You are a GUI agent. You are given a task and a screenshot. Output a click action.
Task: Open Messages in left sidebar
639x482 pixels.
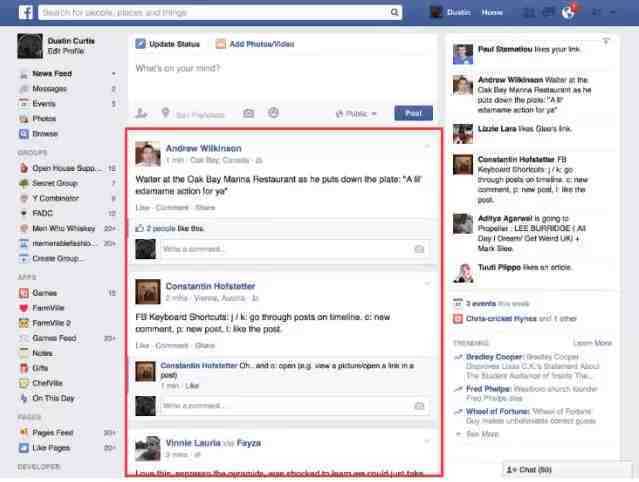coord(48,88)
